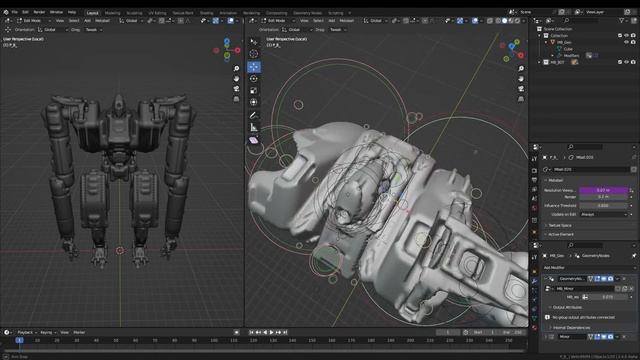Toggle Collection exclude checkbox in outliner
The width and height of the screenshot is (640, 360).
click(x=620, y=36)
